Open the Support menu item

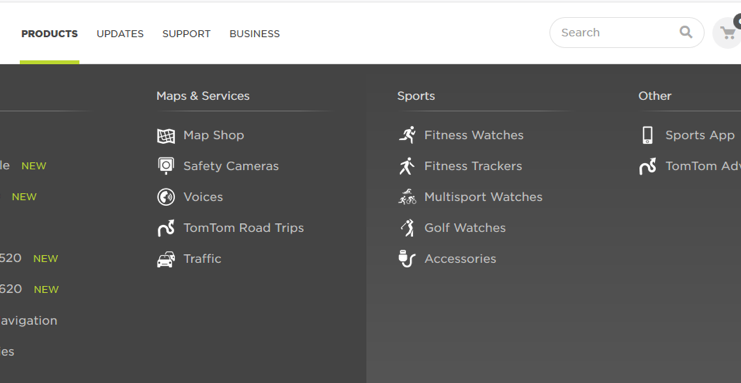coord(186,34)
